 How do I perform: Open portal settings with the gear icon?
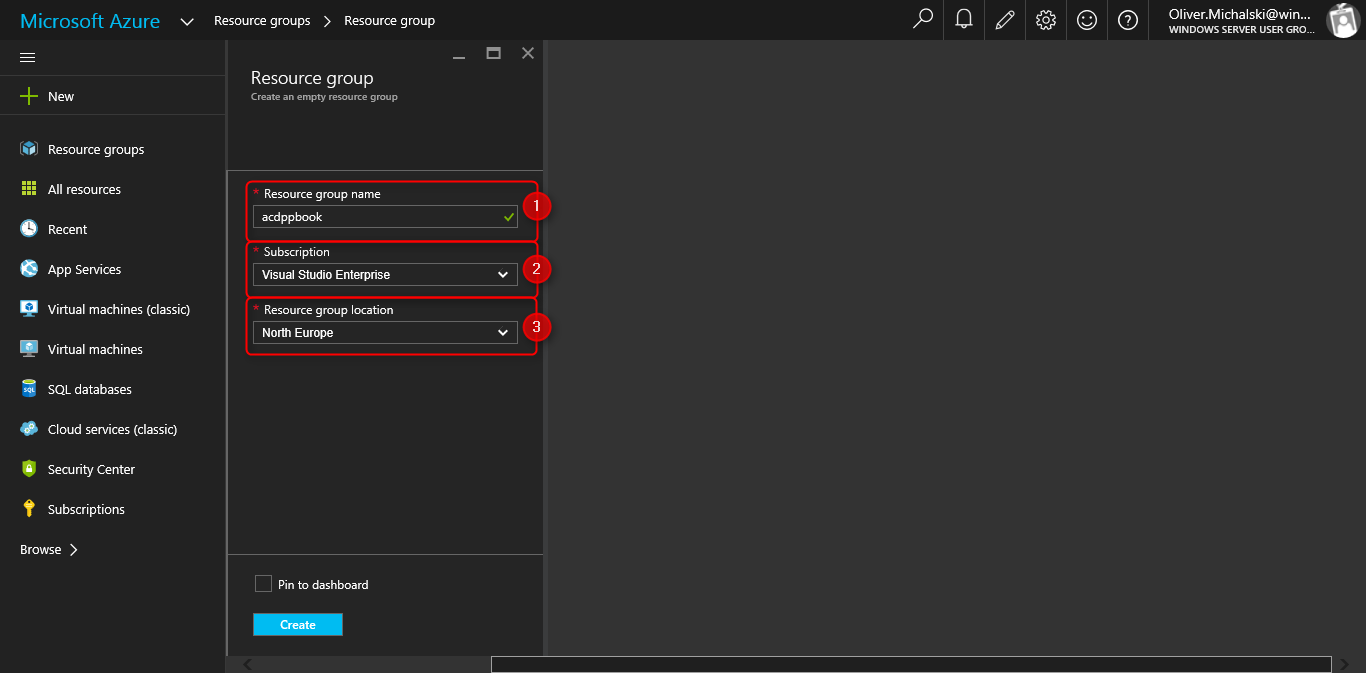tap(1046, 19)
